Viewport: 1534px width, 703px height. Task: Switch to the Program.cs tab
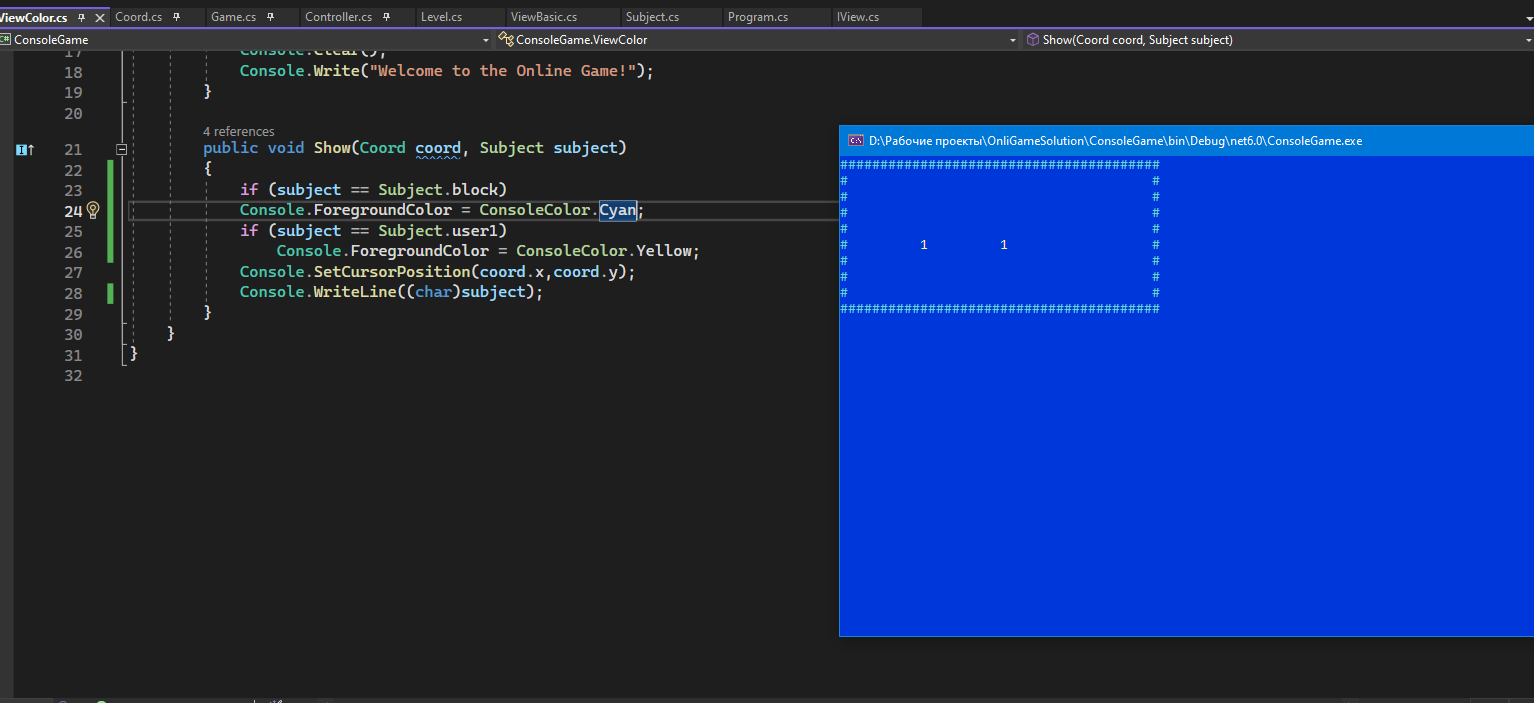point(758,17)
